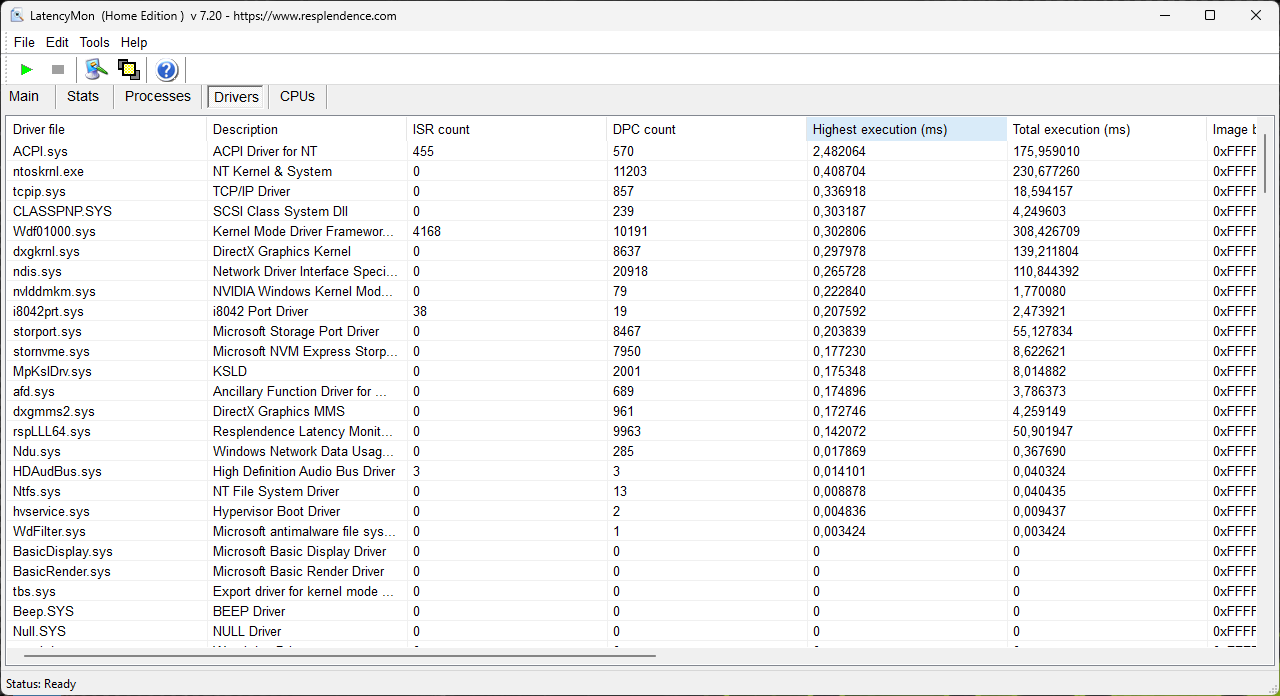Screen dimensions: 1280x696
Task: Click the highest execution value 2,482064
Action: point(839,151)
